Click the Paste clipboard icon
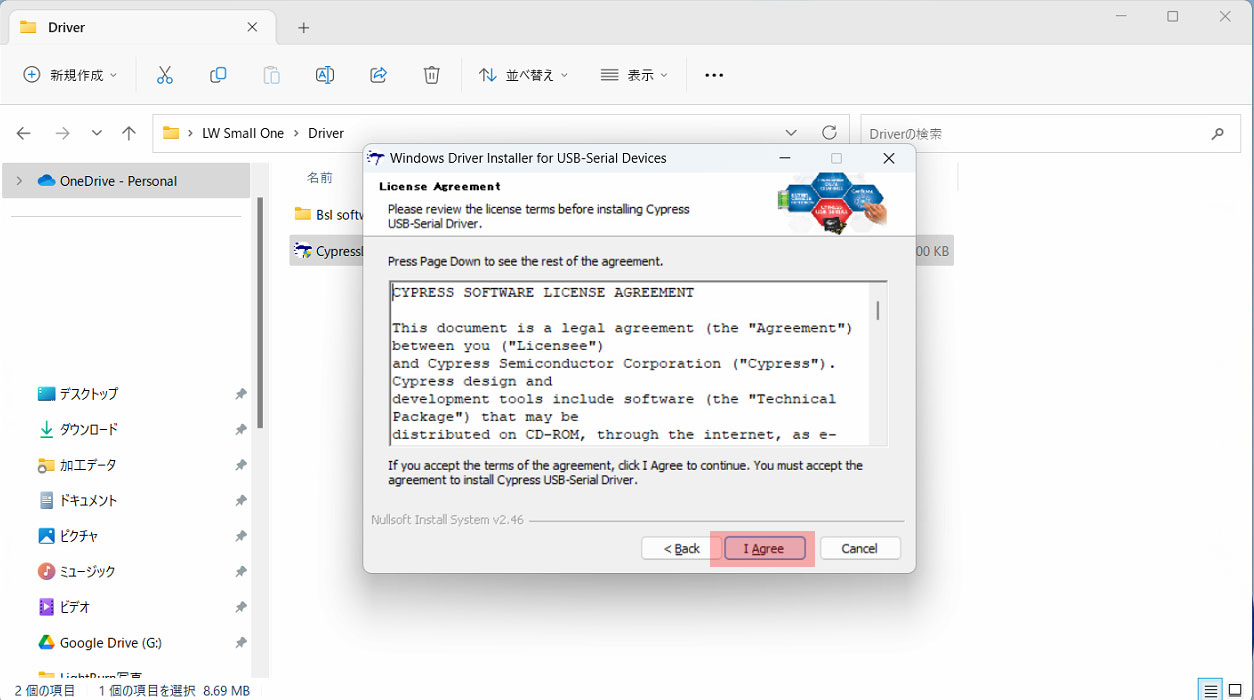This screenshot has height=700, width=1254. click(271, 75)
